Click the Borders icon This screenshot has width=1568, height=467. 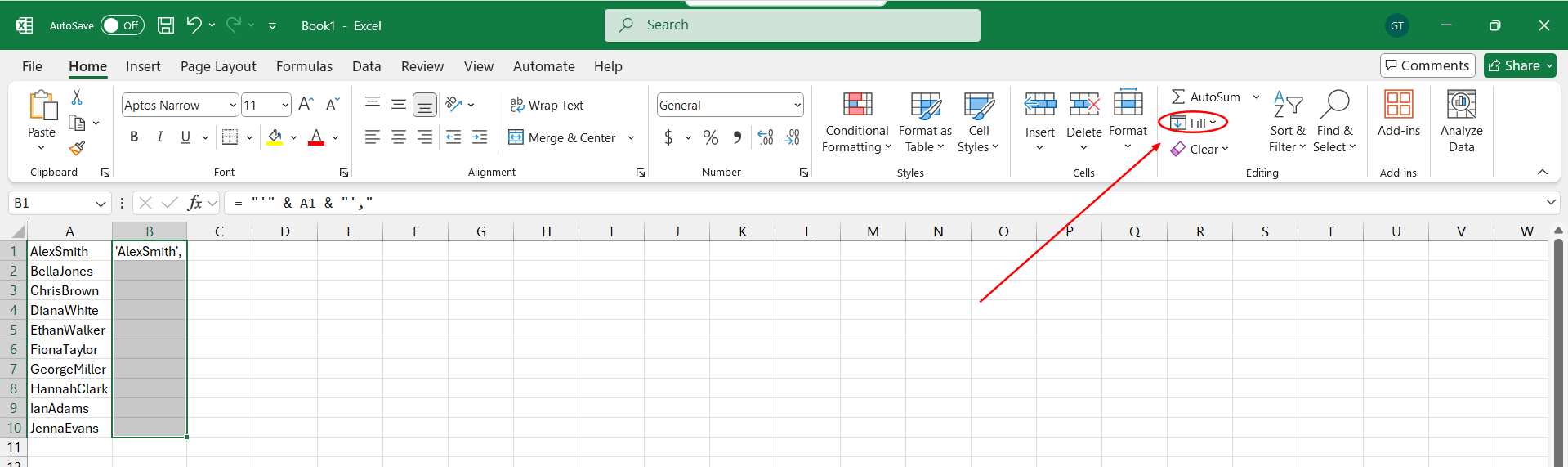230,137
